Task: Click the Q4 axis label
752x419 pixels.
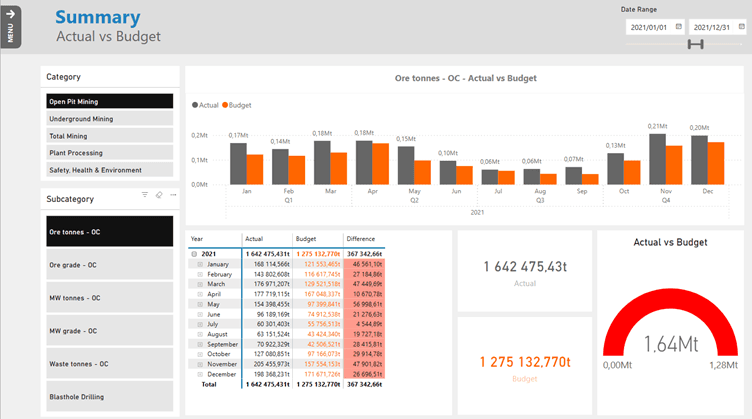Action: pyautogui.click(x=666, y=200)
